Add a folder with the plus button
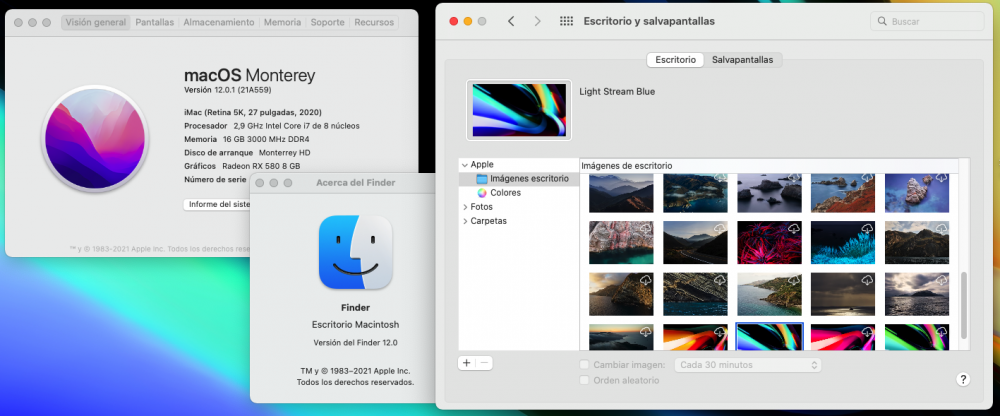Image resolution: width=1000 pixels, height=416 pixels. click(x=466, y=363)
